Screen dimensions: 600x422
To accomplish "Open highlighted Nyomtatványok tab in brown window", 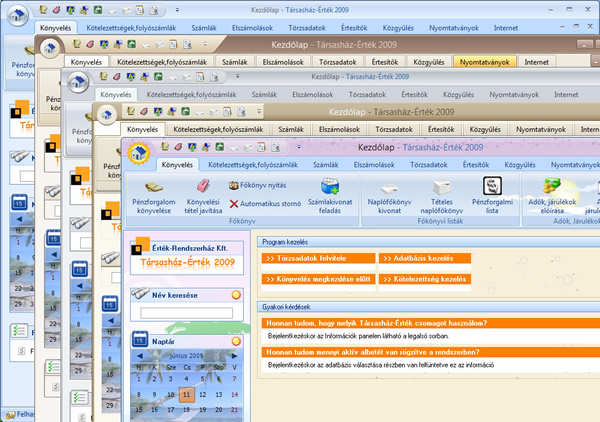I will coord(484,62).
